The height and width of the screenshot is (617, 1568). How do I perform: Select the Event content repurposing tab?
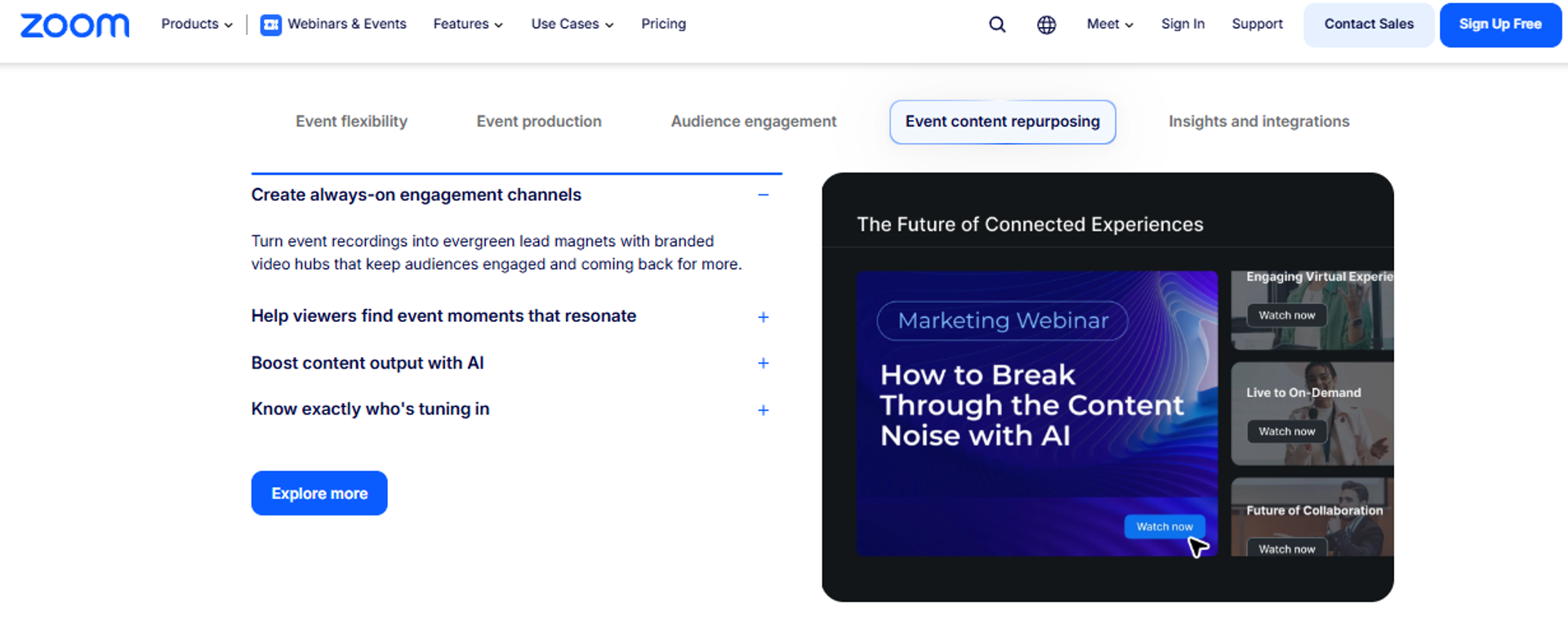point(1002,122)
